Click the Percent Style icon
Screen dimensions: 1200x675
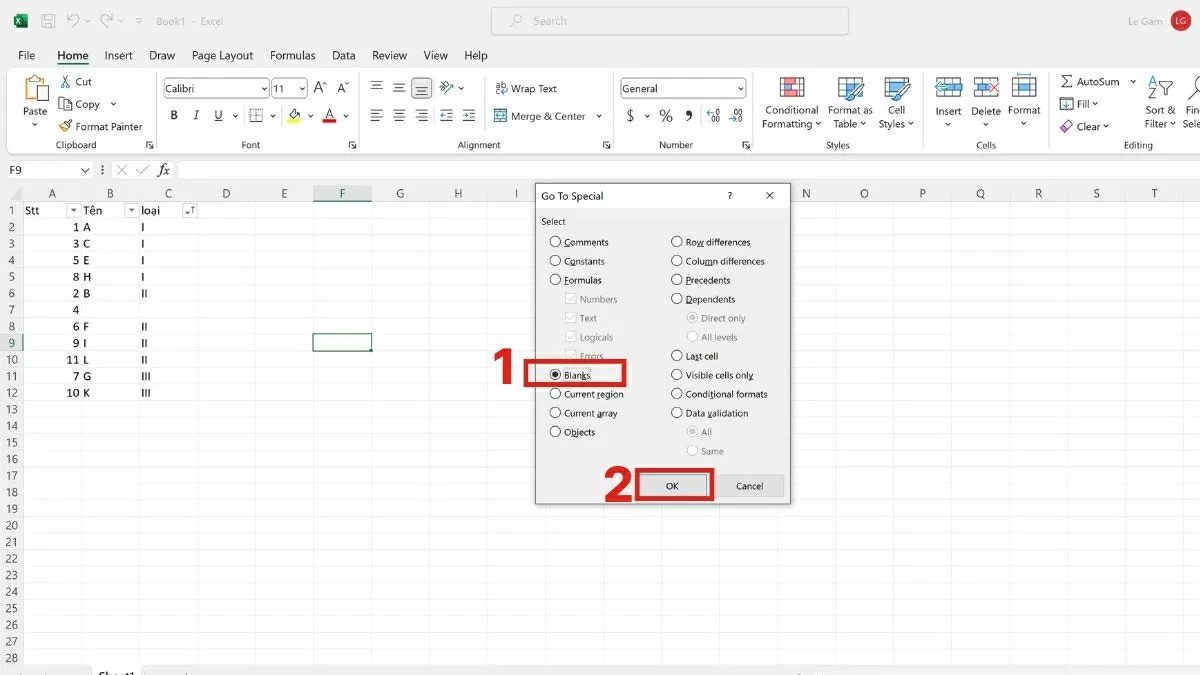[666, 116]
